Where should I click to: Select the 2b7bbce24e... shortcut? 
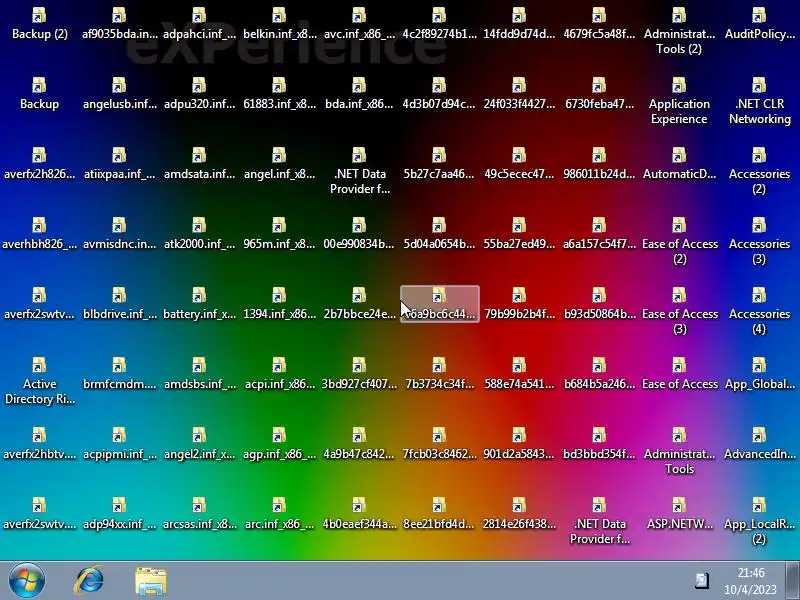coord(359,303)
